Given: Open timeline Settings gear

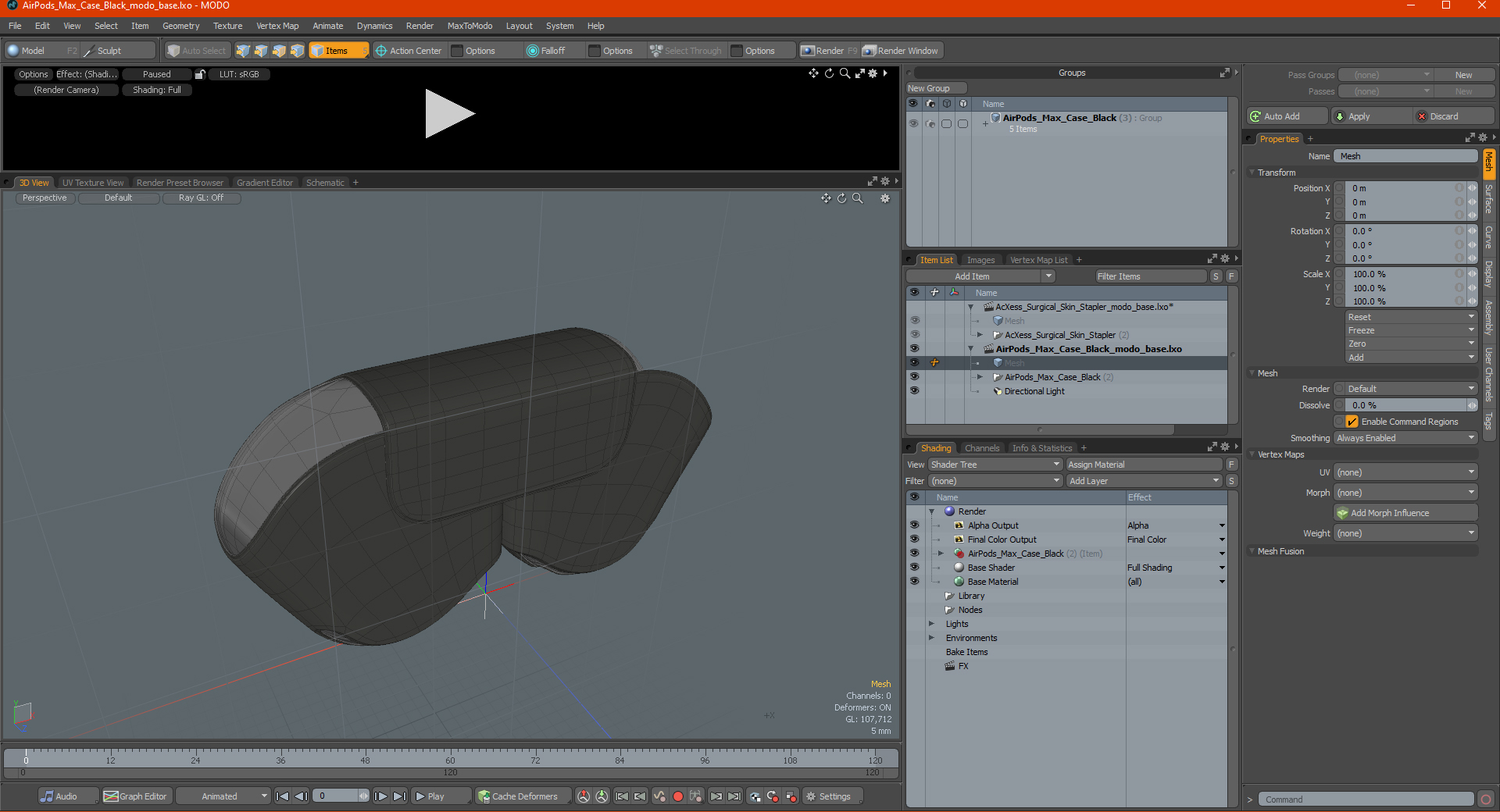Looking at the screenshot, I should pos(834,796).
